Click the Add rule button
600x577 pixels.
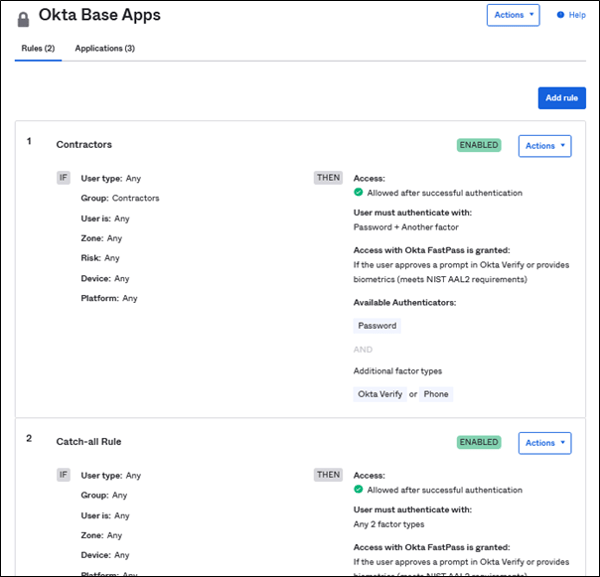pos(561,98)
